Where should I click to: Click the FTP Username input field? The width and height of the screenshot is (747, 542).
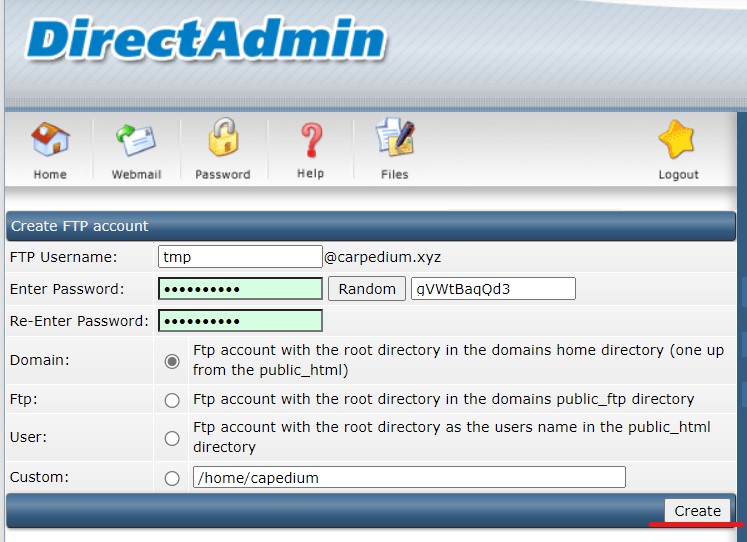pyautogui.click(x=240, y=257)
